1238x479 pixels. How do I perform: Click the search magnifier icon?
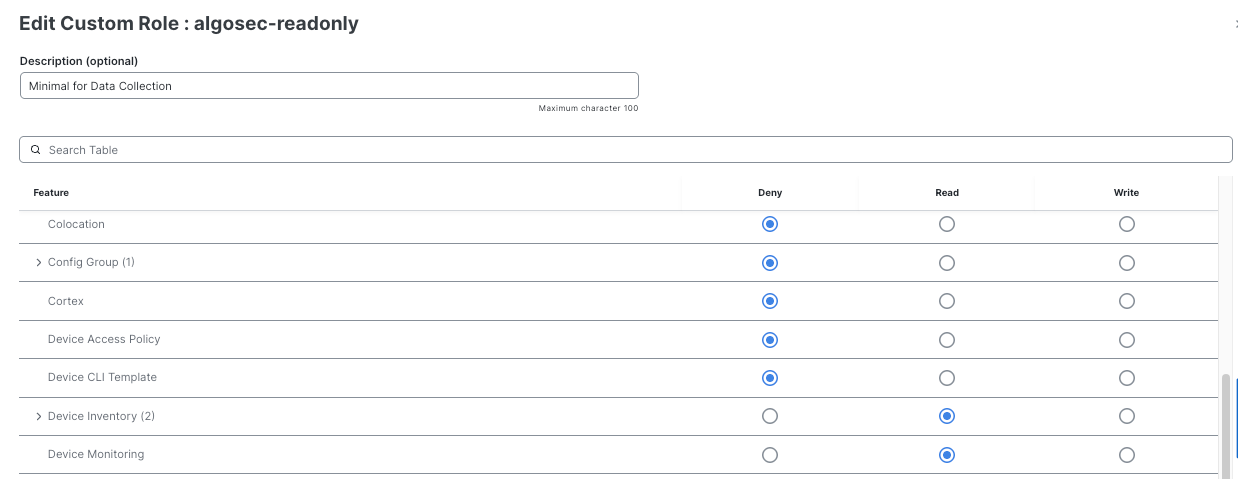point(36,150)
